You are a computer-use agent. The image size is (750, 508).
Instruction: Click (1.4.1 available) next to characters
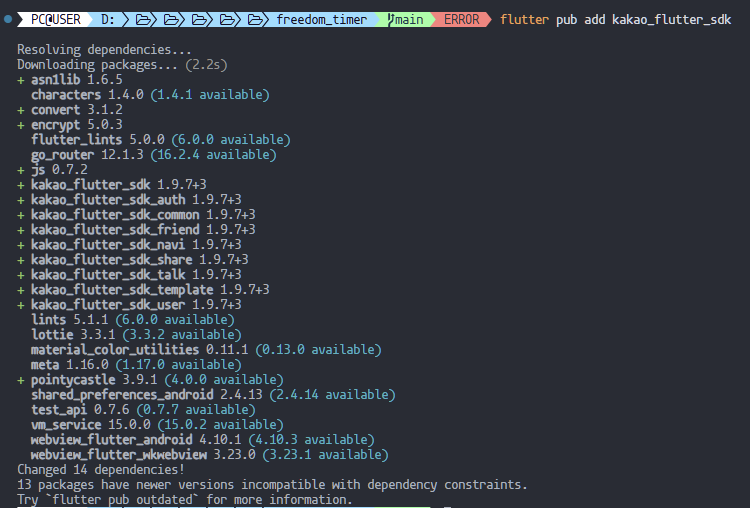coord(210,95)
